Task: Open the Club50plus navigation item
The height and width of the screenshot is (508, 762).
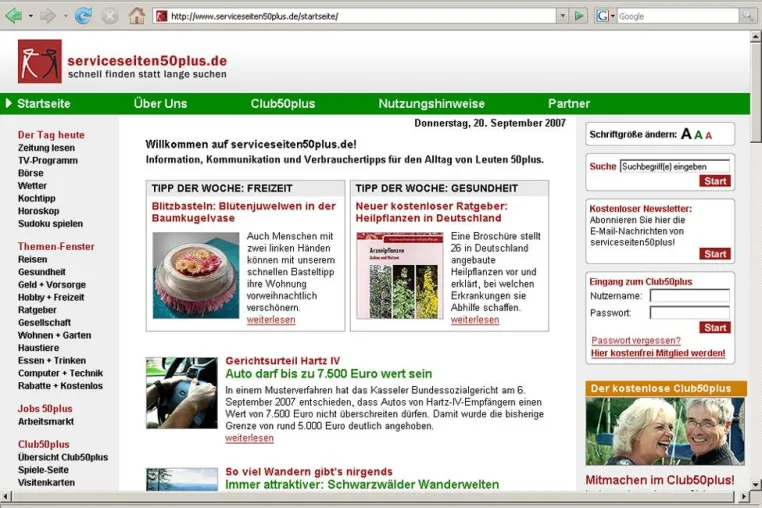Action: pos(283,104)
